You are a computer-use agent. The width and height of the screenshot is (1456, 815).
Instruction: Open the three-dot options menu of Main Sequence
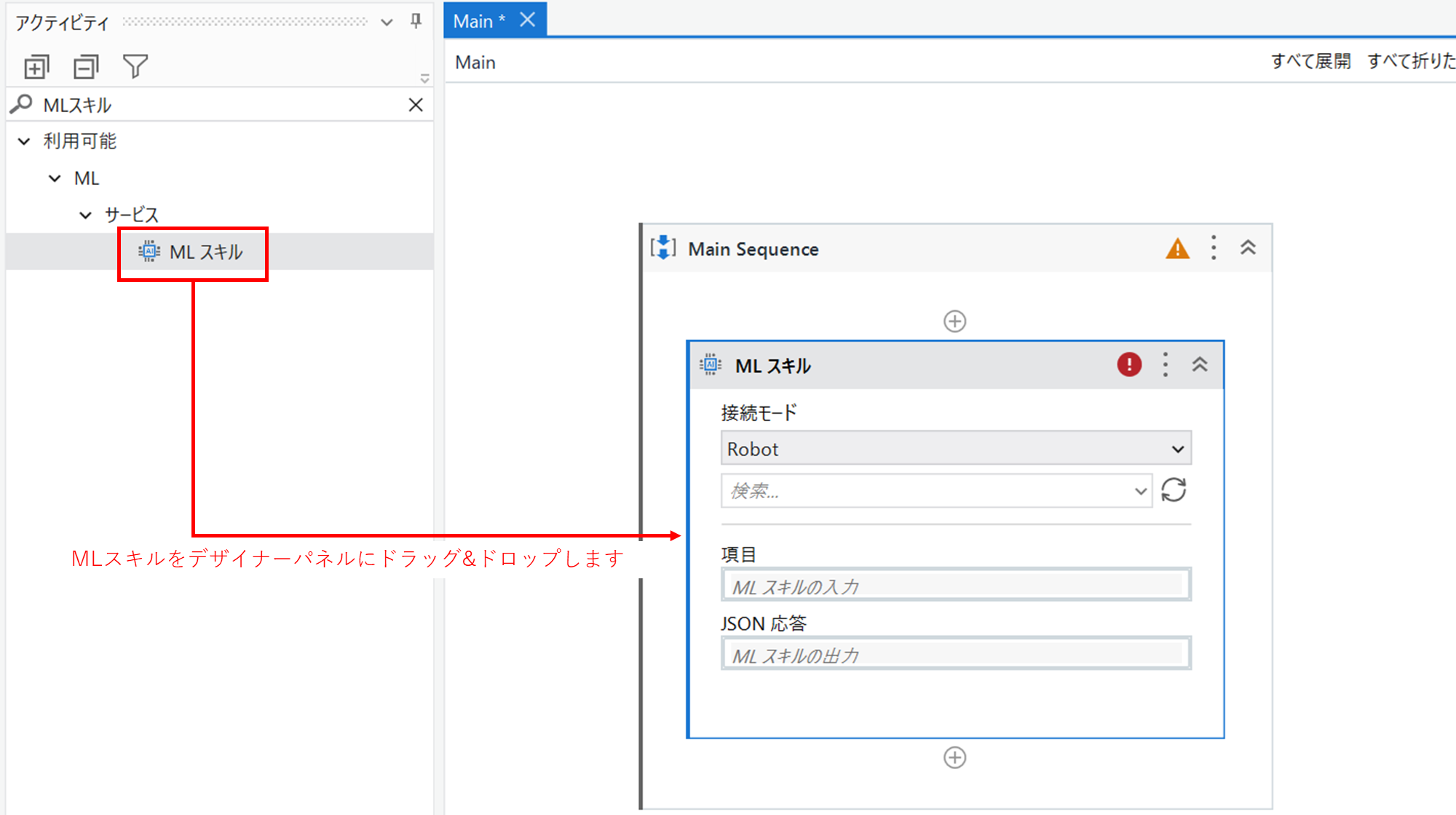pyautogui.click(x=1214, y=248)
